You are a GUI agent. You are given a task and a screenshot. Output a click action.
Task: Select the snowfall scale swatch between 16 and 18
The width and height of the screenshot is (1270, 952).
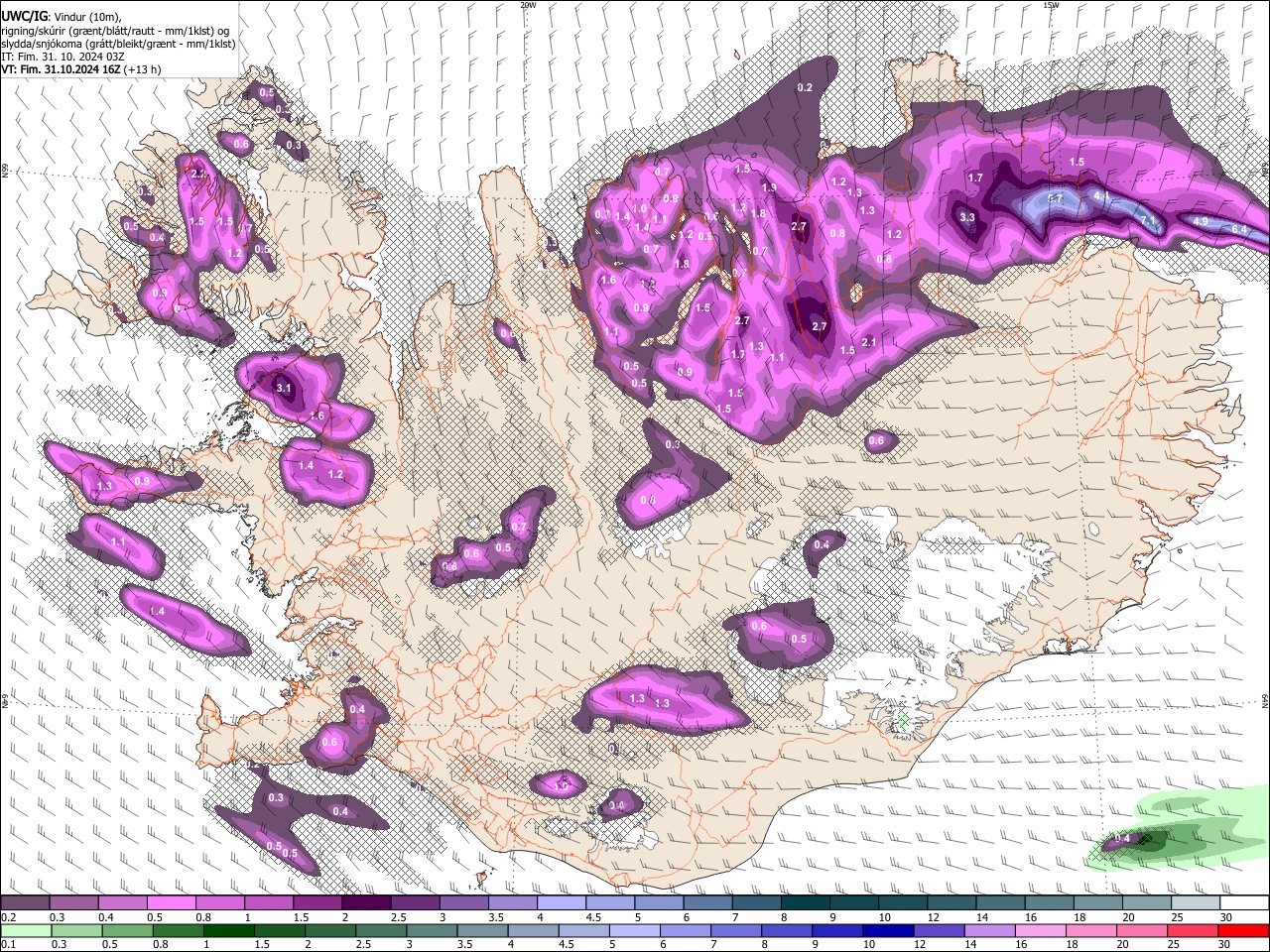point(1049,903)
